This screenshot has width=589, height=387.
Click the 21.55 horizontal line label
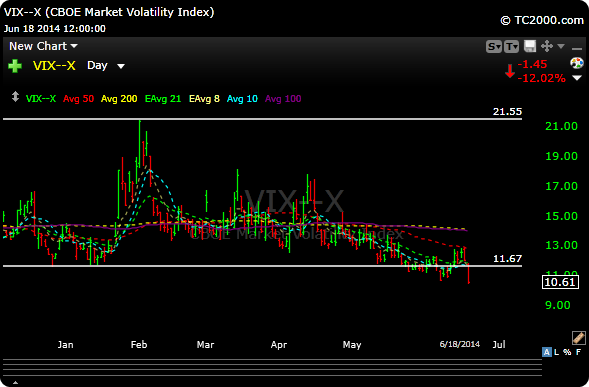point(507,112)
